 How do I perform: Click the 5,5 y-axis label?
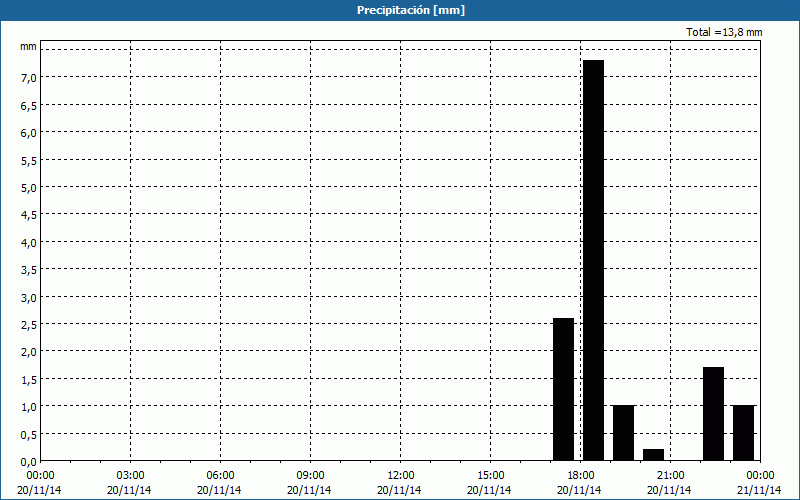coord(29,160)
